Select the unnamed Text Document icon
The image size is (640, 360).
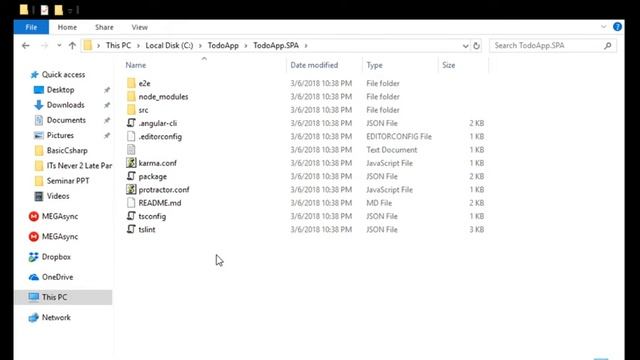click(131, 150)
